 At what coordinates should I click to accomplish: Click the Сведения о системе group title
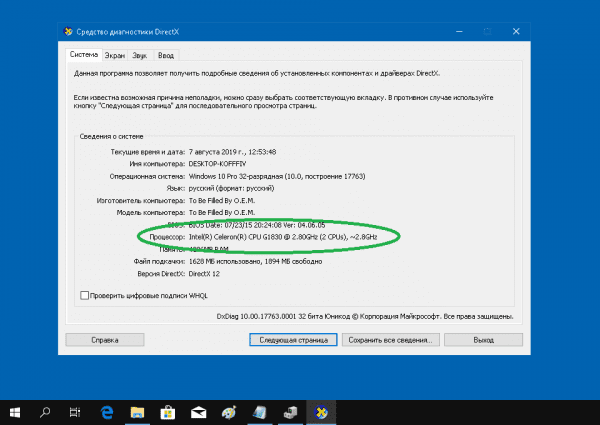click(111, 137)
